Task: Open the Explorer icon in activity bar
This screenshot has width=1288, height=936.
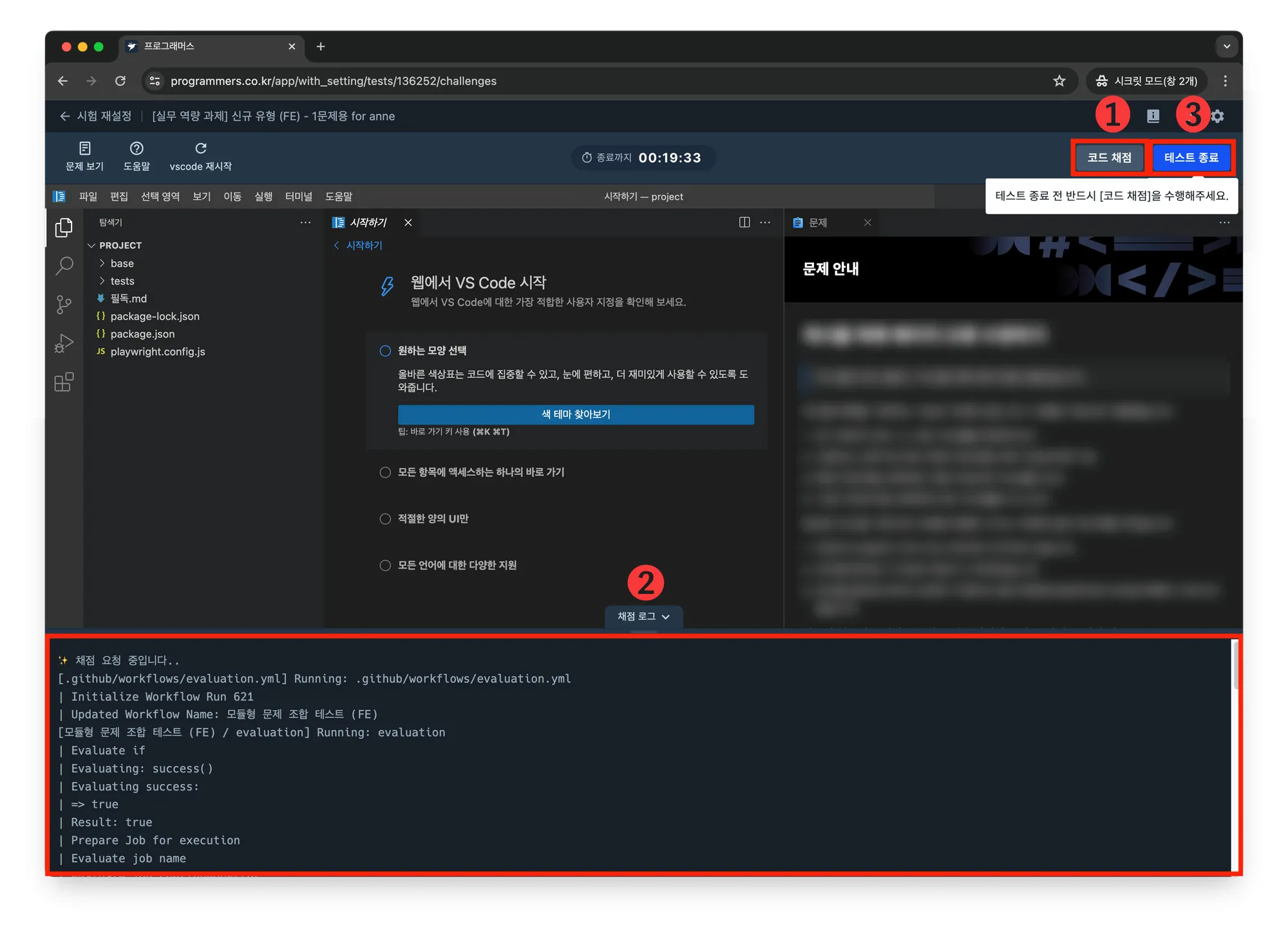Action: [x=64, y=227]
